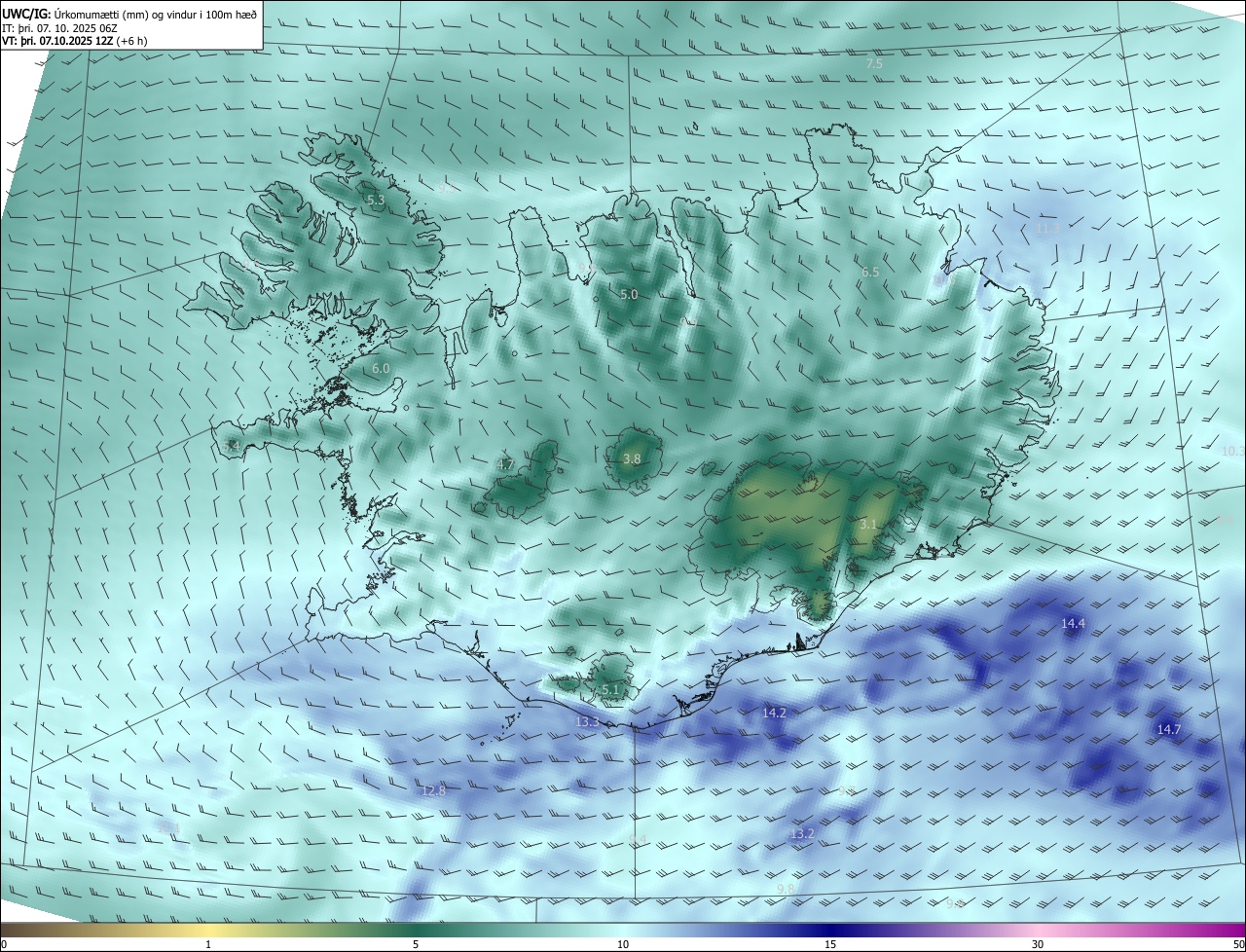Screen dimensions: 1246x952
Task: Click the 7.5 value label on the map
Action: click(874, 63)
